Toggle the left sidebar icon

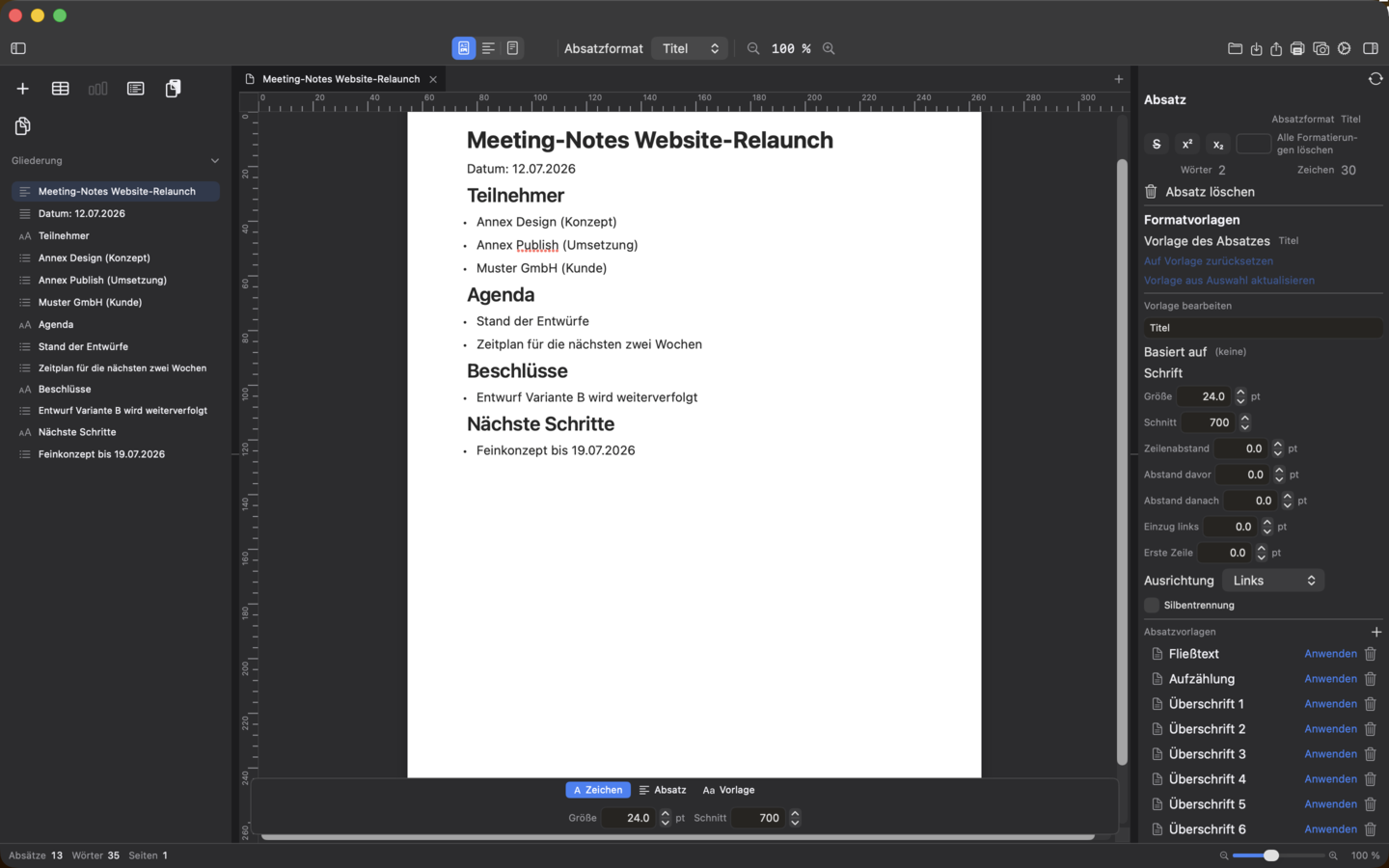coord(18,48)
